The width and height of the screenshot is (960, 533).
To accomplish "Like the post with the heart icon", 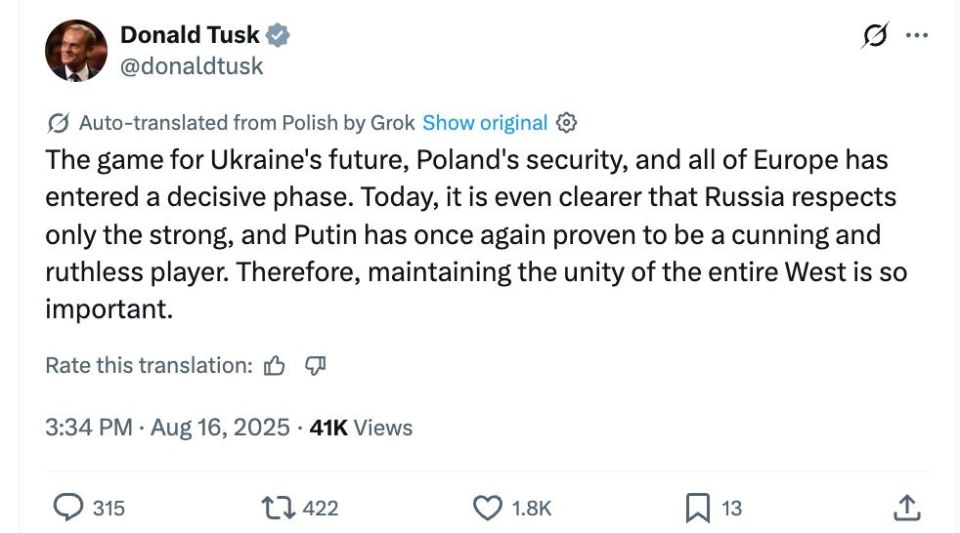I will tap(487, 508).
